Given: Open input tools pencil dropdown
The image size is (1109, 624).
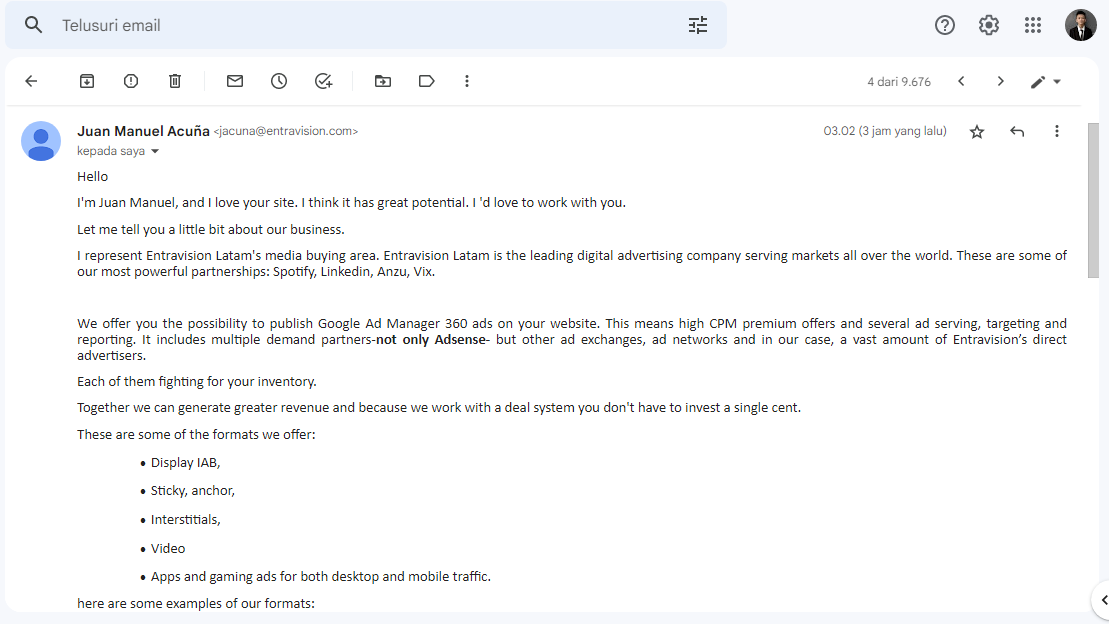Looking at the screenshot, I should coord(1045,82).
